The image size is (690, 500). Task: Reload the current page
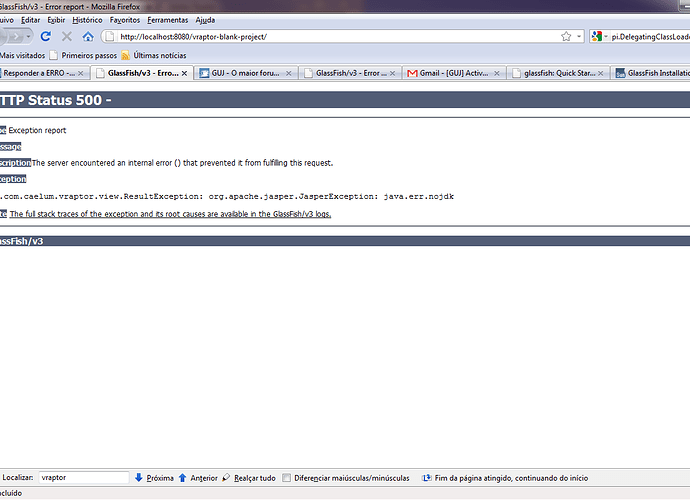(46, 36)
